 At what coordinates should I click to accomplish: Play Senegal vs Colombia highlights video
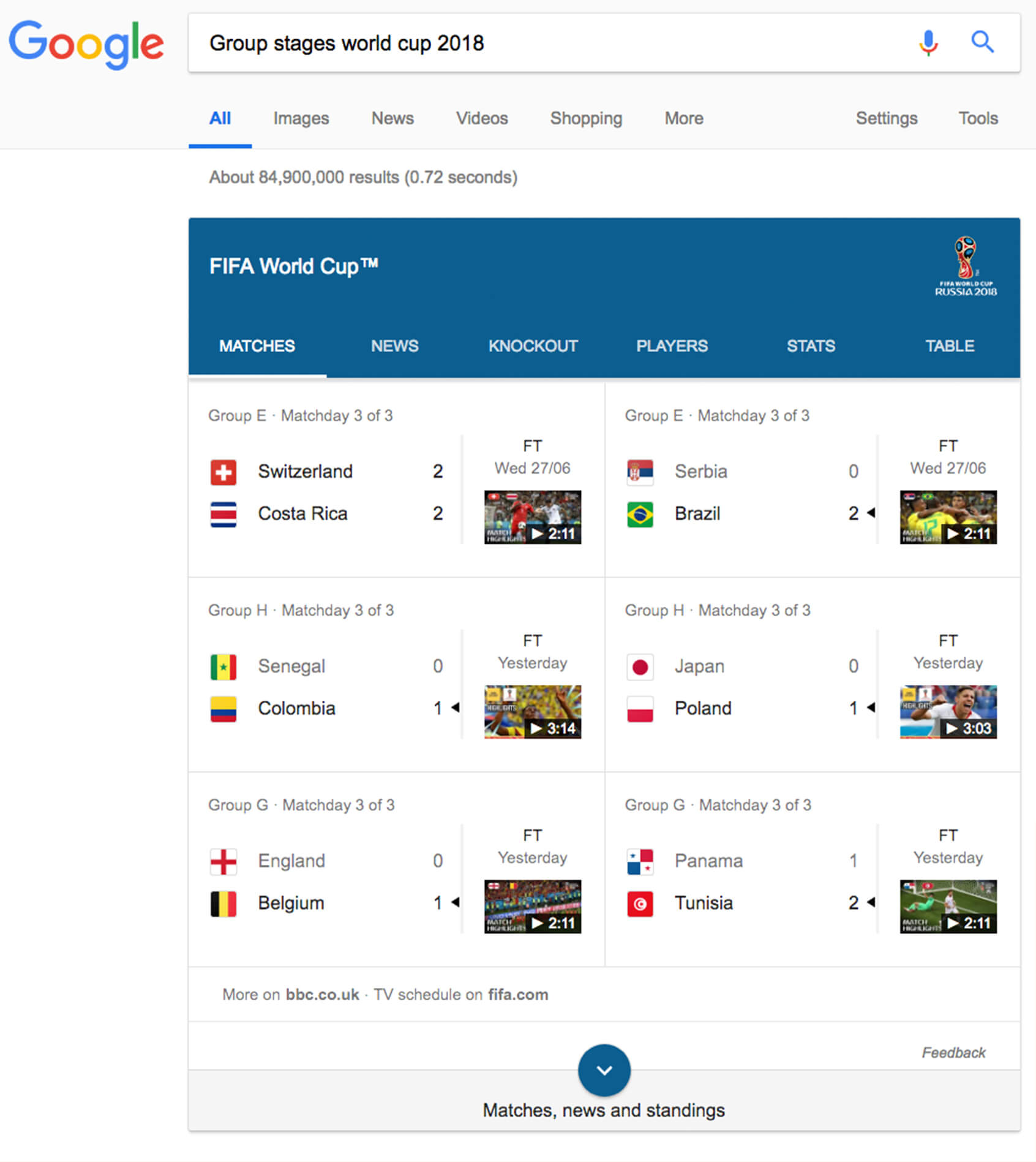533,712
